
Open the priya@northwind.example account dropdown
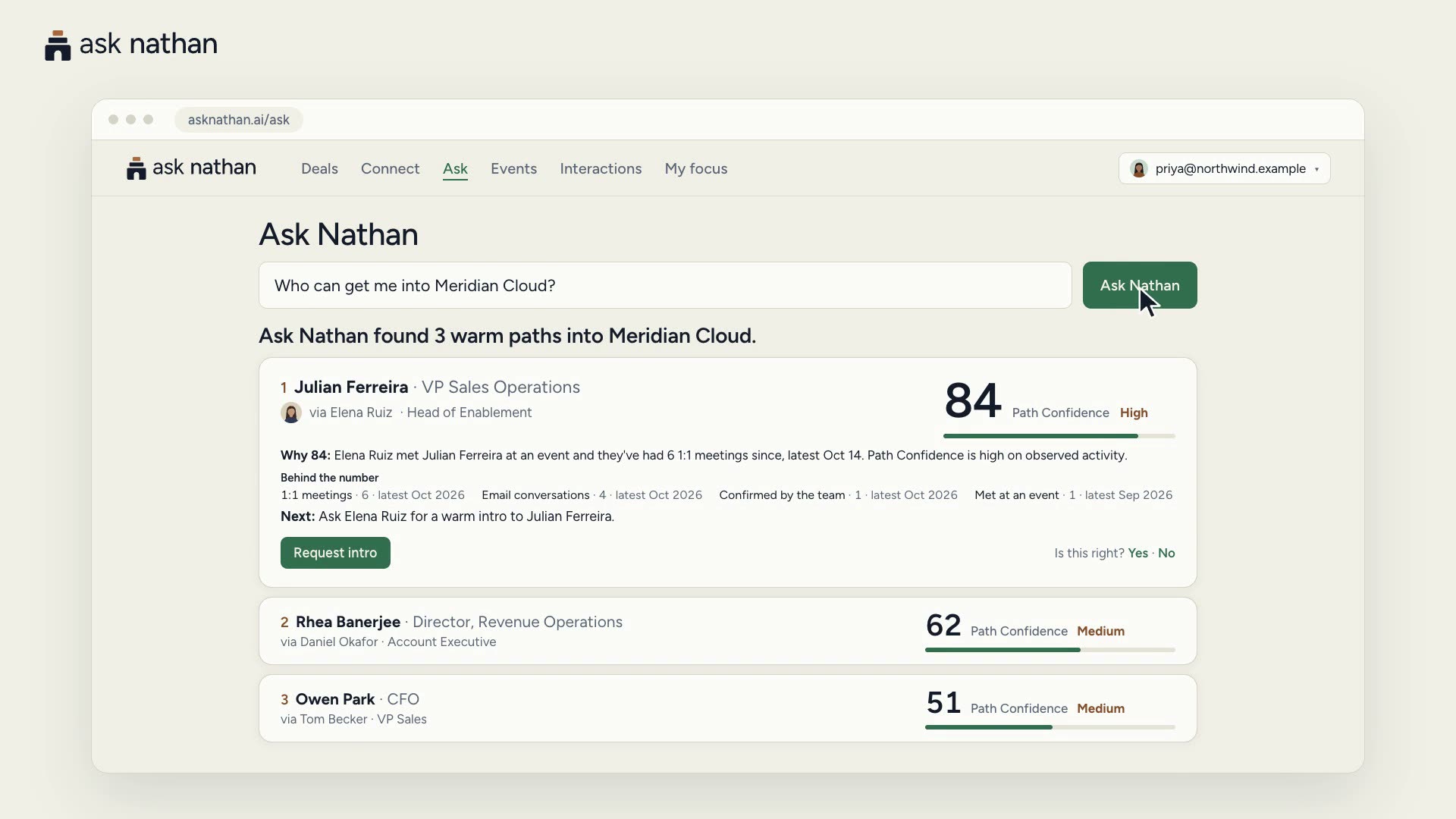click(1224, 168)
